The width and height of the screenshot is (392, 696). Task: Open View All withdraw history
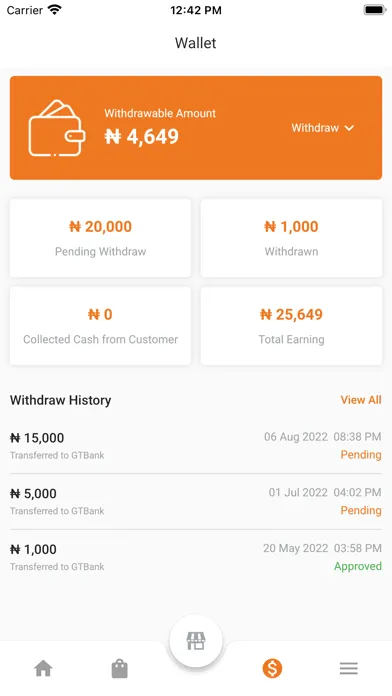click(x=361, y=399)
